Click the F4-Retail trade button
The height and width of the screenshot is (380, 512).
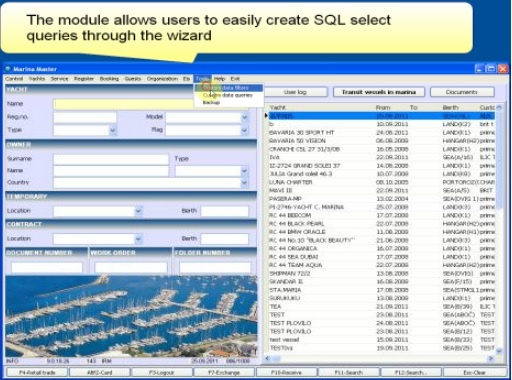click(37, 372)
